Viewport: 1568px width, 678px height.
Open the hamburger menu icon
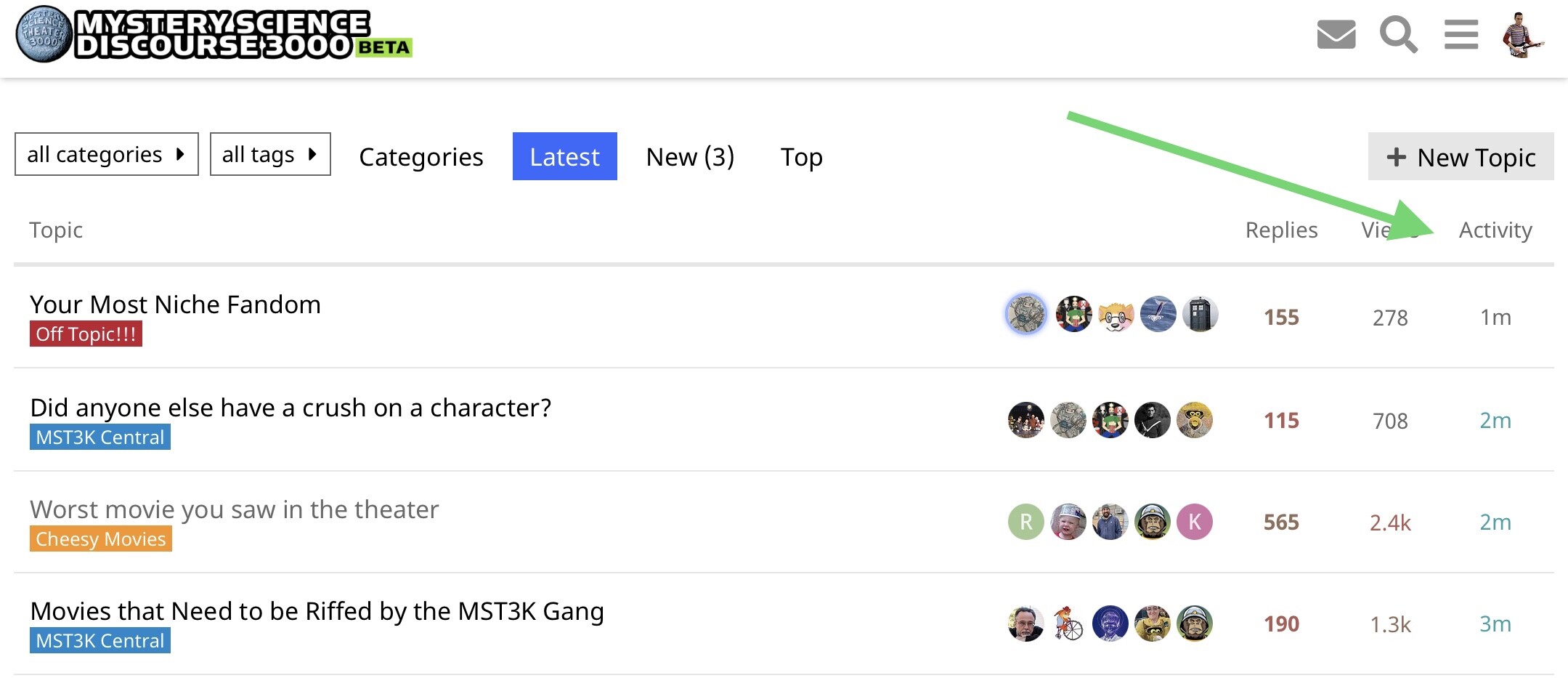pyautogui.click(x=1461, y=34)
